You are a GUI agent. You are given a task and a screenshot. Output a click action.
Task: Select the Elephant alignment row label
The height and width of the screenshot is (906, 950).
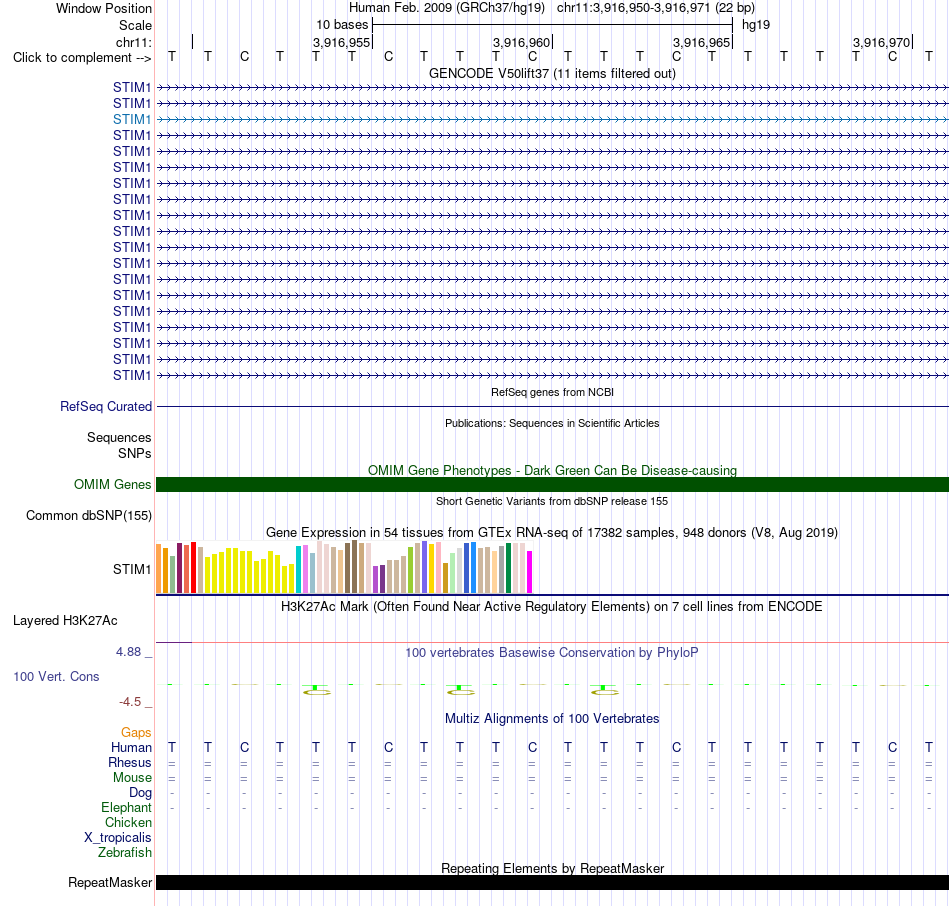coord(127,807)
